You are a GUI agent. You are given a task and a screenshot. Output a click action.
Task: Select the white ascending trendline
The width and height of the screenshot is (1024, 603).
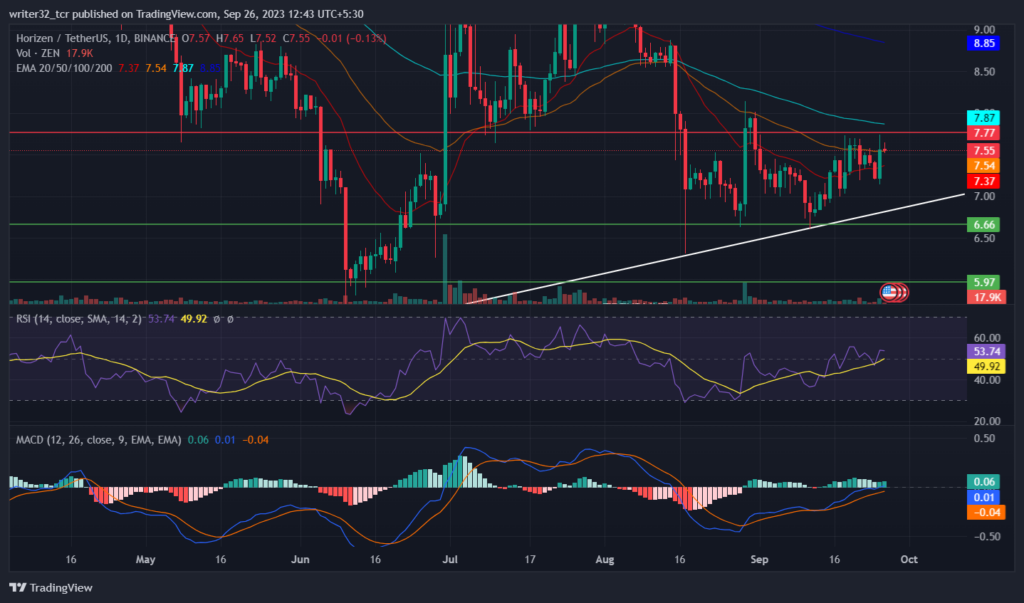point(715,248)
